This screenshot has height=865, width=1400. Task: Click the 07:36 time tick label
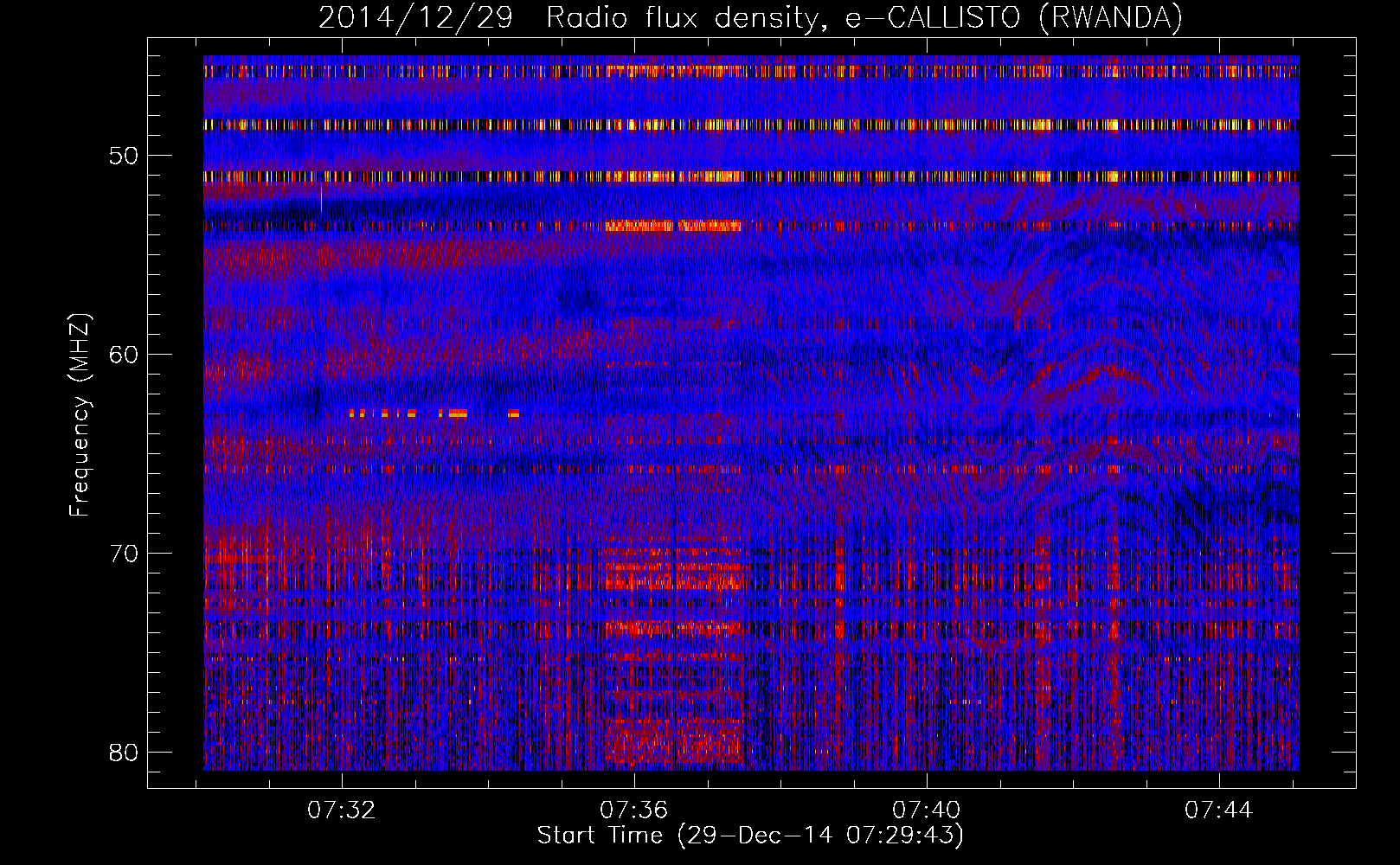coord(634,811)
